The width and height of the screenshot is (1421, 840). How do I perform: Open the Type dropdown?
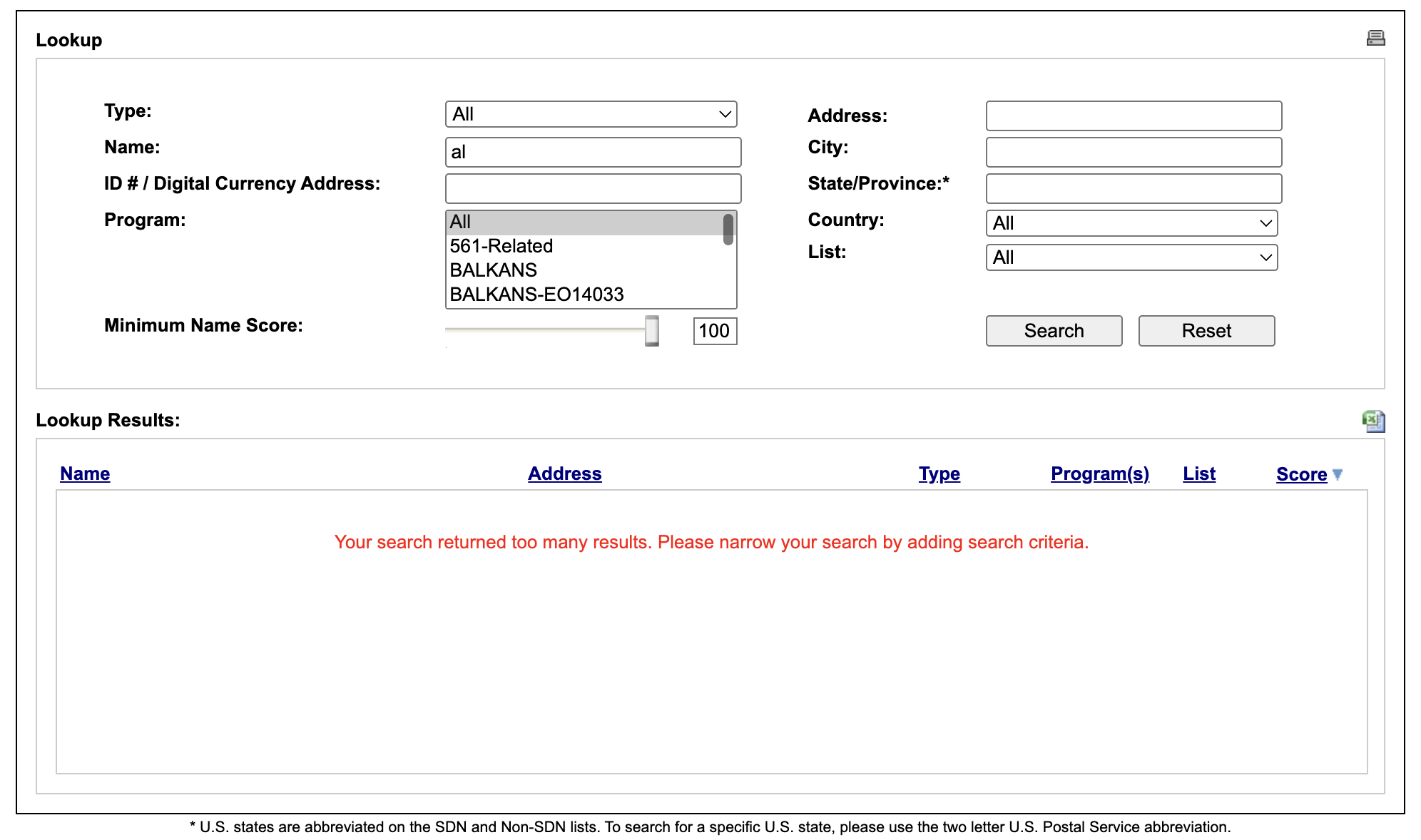click(x=591, y=114)
